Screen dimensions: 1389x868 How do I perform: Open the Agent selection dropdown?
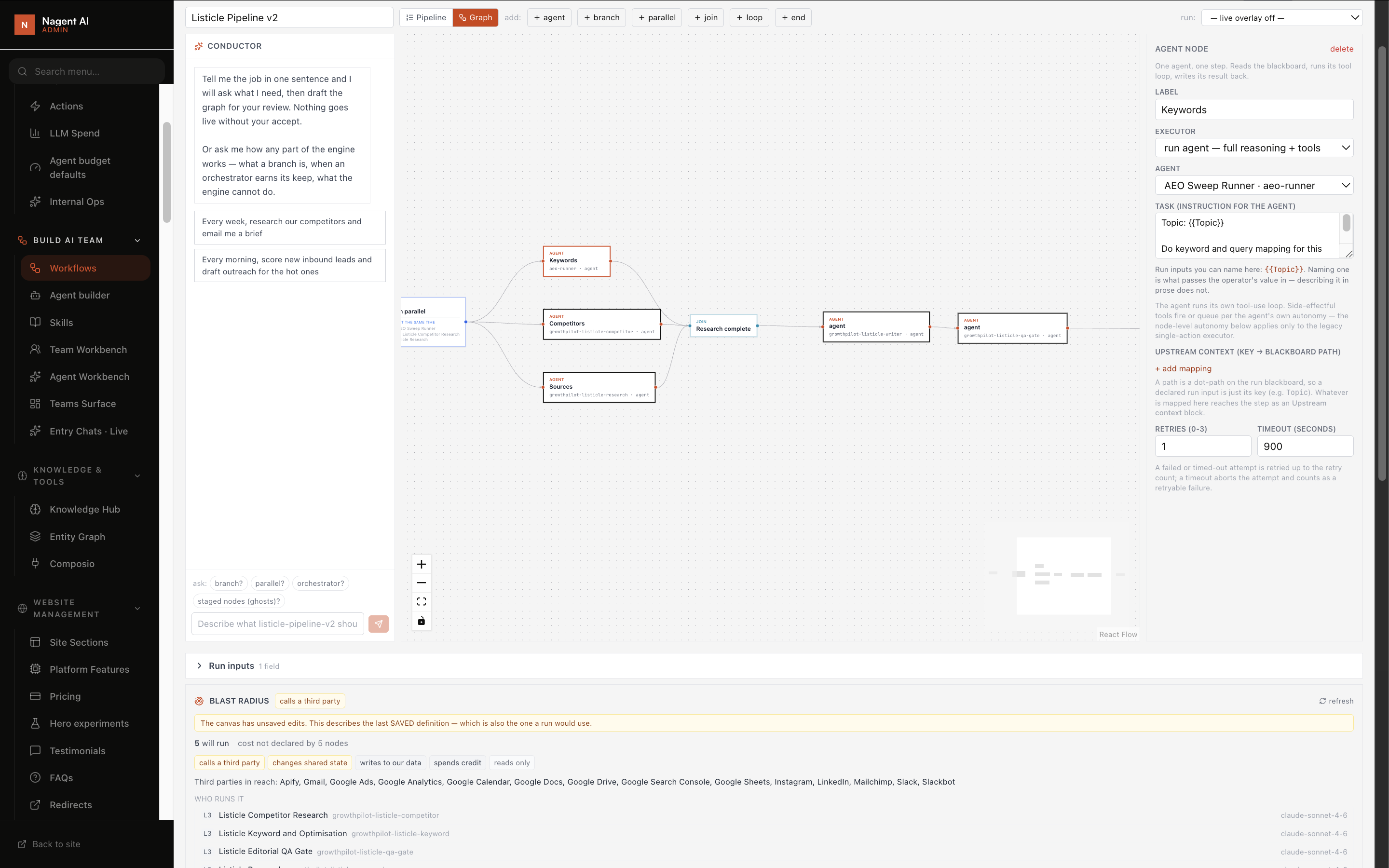[1254, 186]
